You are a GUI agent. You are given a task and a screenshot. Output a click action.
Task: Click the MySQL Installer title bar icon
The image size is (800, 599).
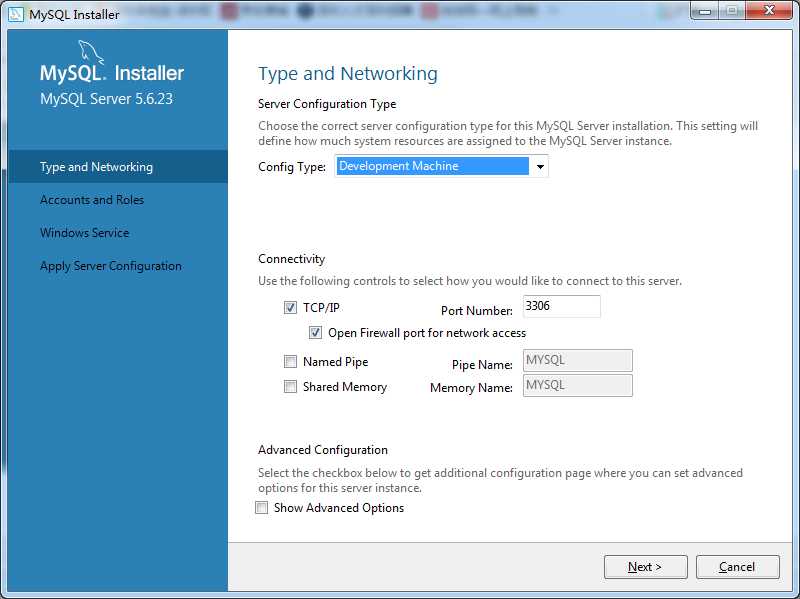[16, 14]
